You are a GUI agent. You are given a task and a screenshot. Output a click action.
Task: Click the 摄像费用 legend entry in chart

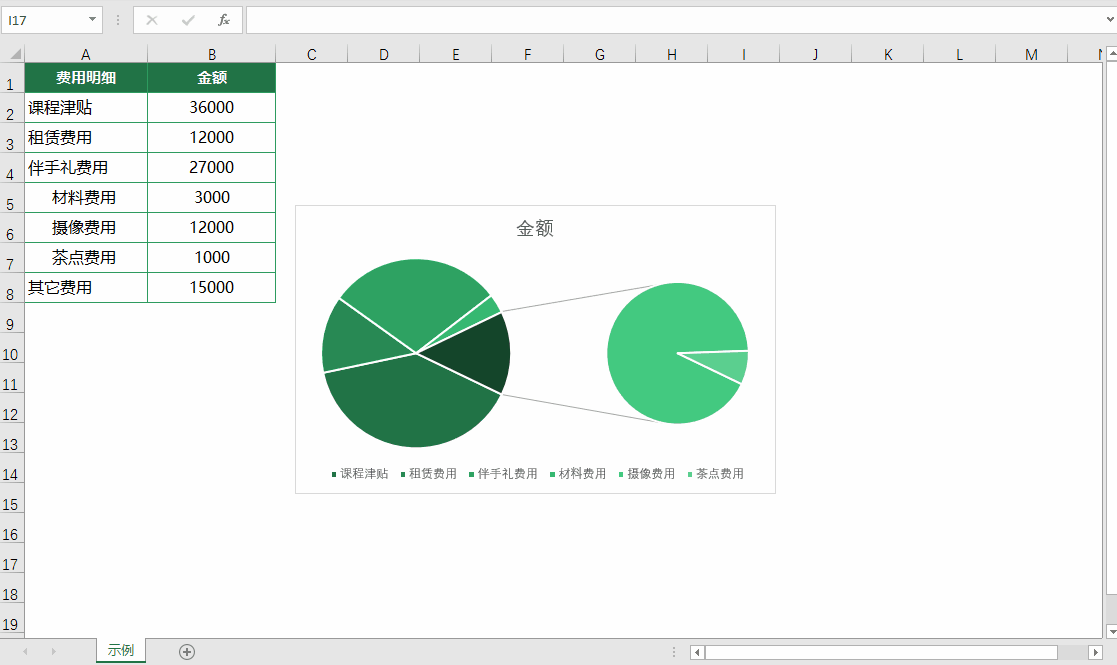[647, 473]
